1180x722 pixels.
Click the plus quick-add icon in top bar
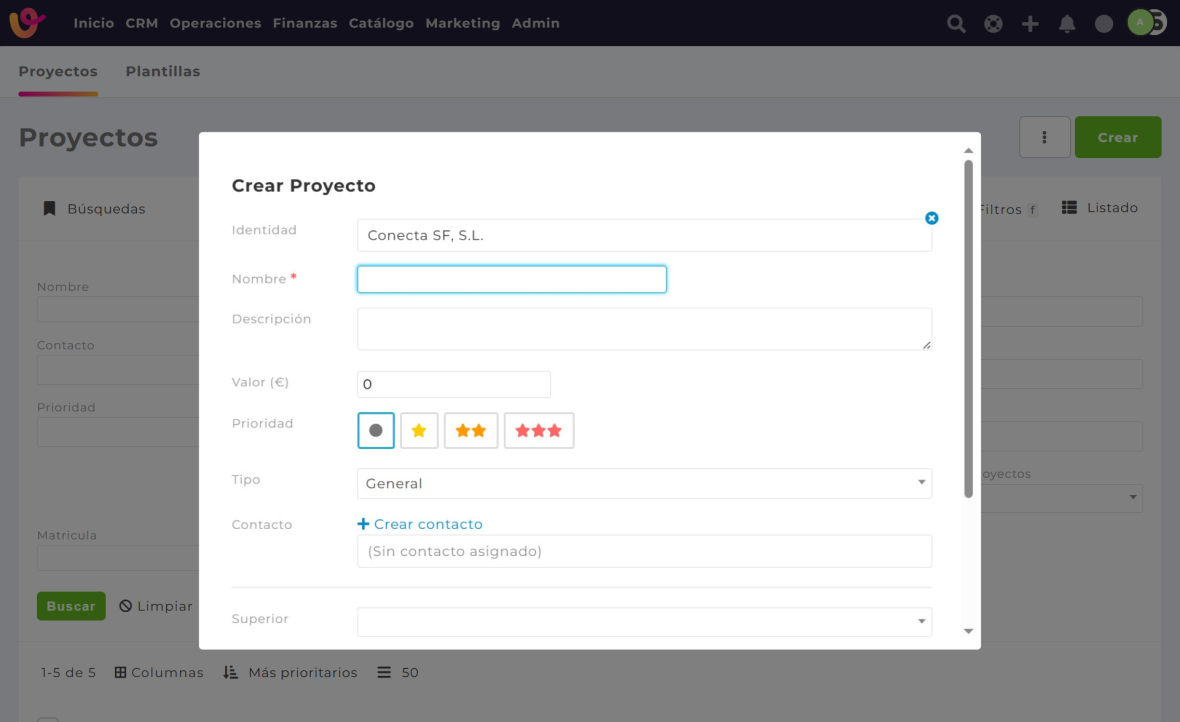pyautogui.click(x=1030, y=24)
